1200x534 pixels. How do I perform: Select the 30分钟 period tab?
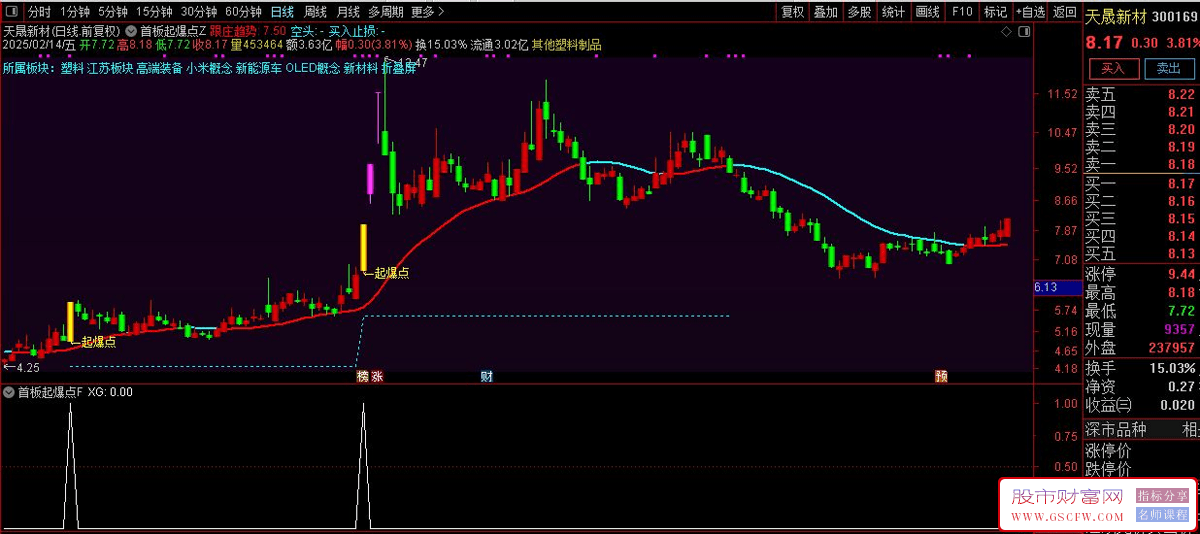click(x=199, y=12)
